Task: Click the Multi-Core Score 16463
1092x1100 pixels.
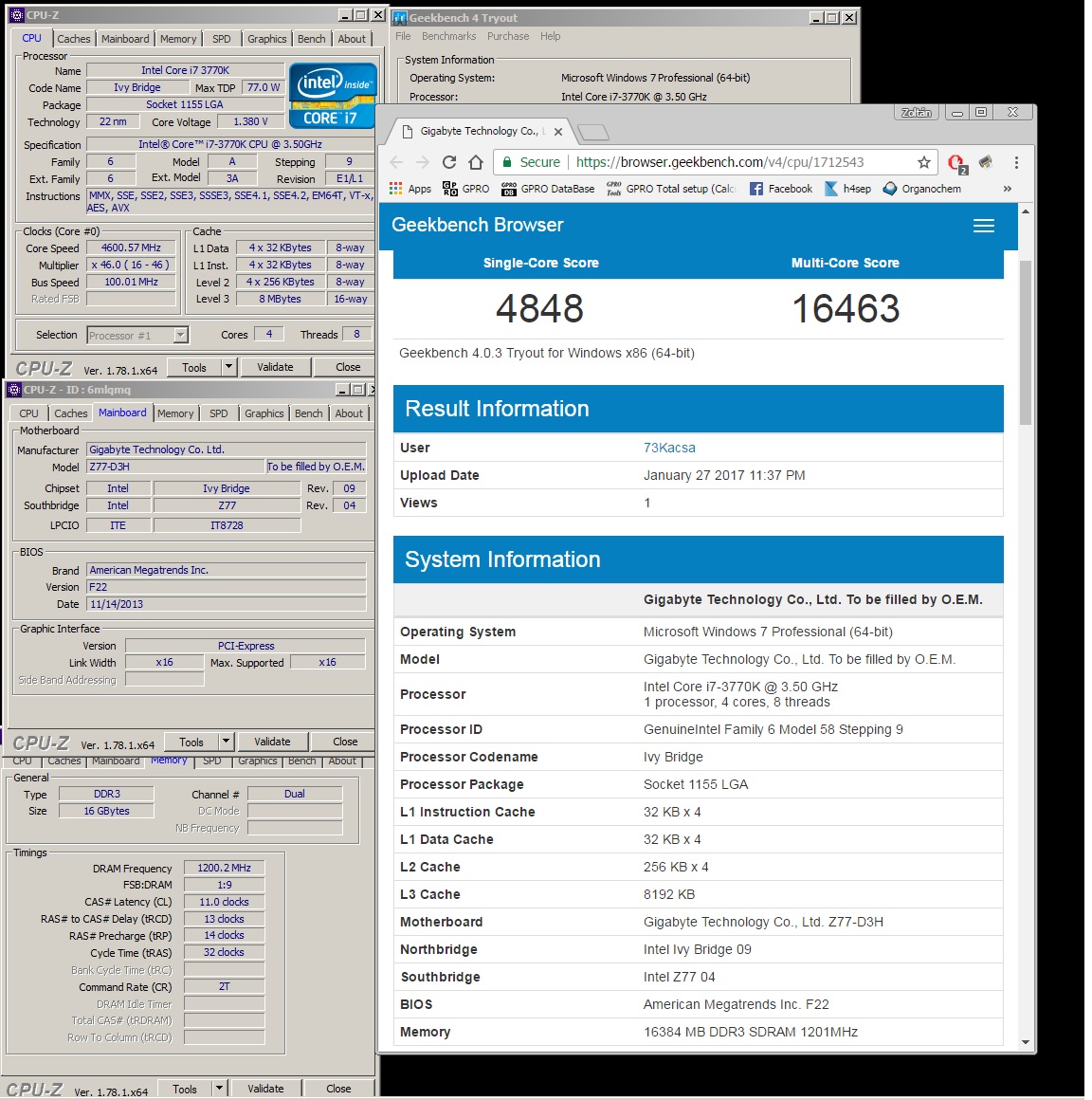Action: tap(846, 309)
